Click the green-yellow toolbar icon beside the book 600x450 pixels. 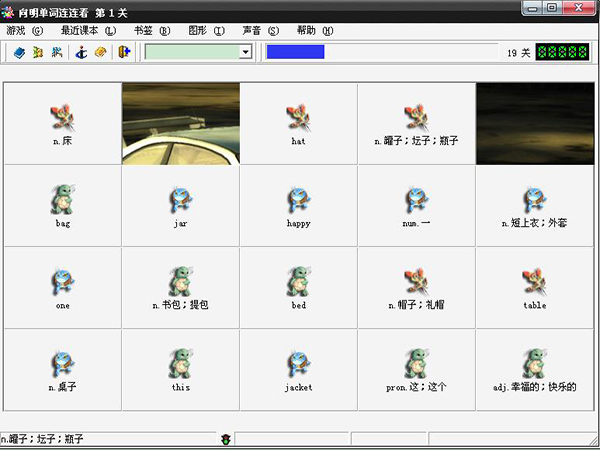pos(38,52)
